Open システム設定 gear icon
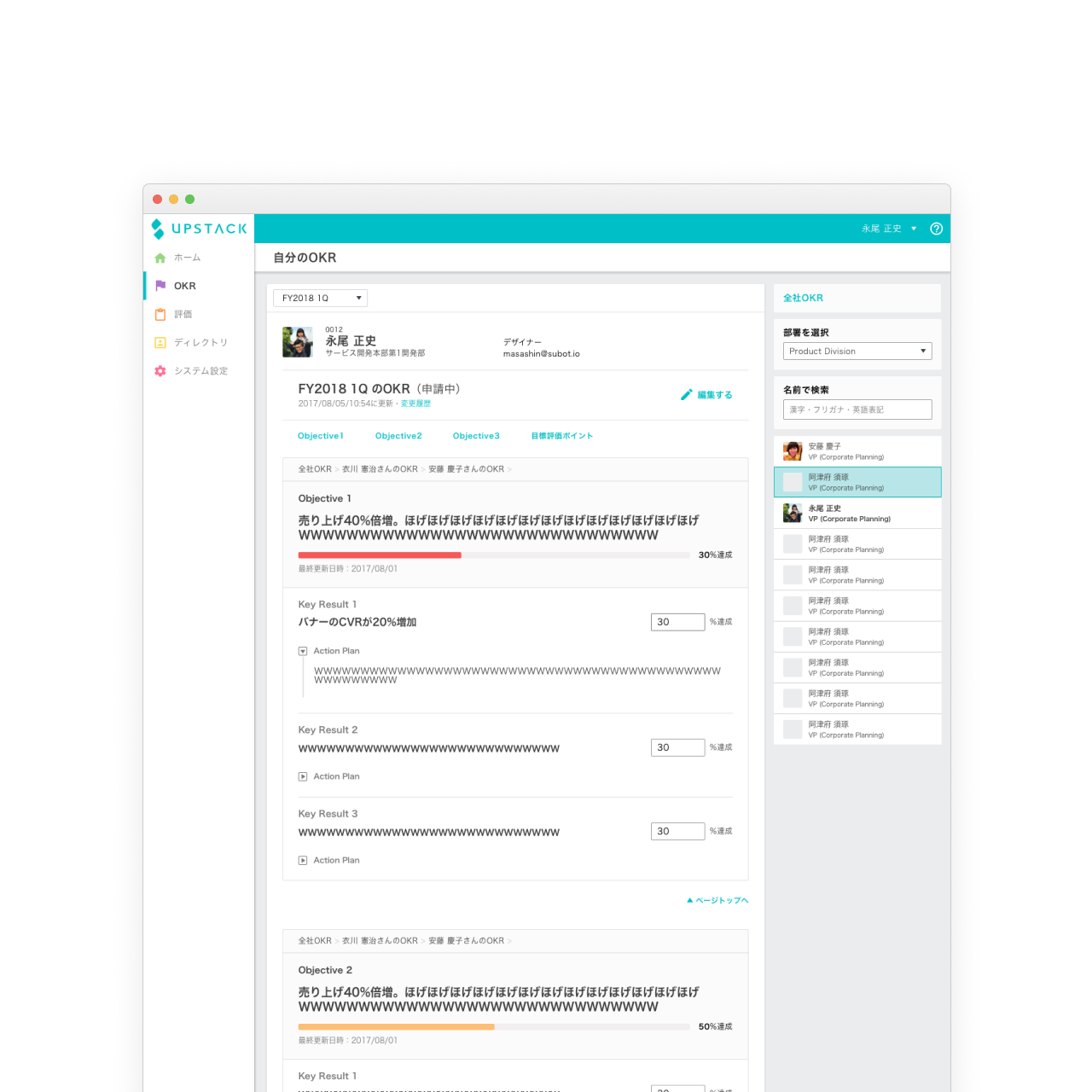Image resolution: width=1092 pixels, height=1092 pixels. click(160, 371)
